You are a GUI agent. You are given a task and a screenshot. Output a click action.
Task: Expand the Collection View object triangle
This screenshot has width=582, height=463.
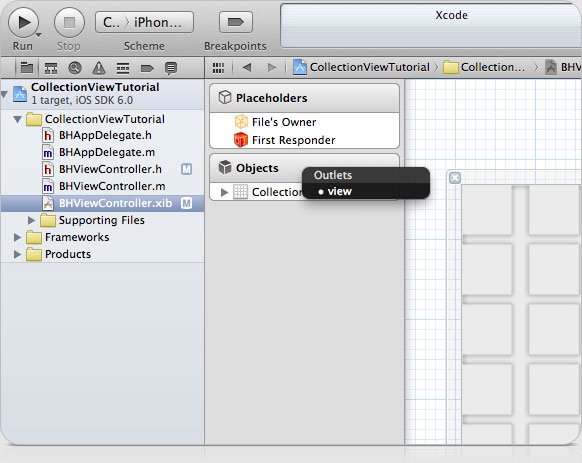coord(224,192)
